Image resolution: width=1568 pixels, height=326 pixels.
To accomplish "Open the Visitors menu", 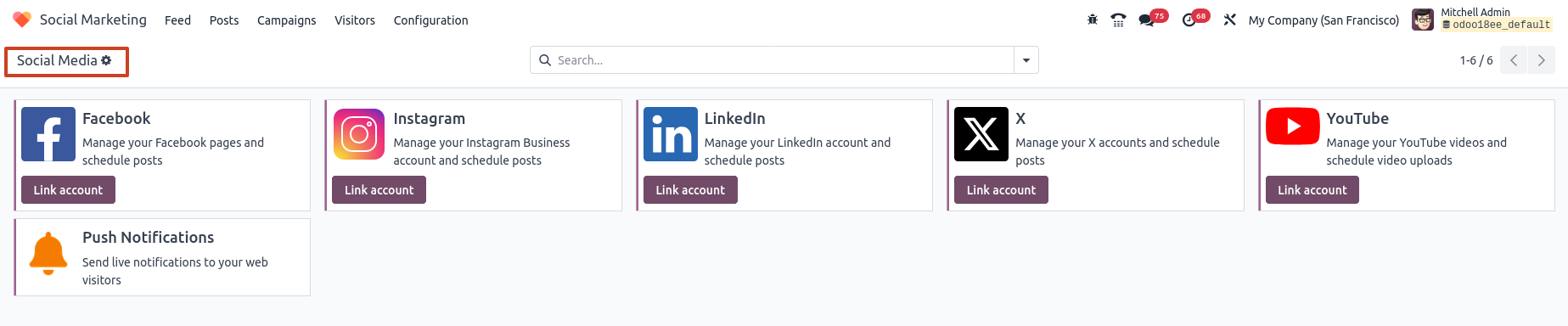I will (x=355, y=20).
